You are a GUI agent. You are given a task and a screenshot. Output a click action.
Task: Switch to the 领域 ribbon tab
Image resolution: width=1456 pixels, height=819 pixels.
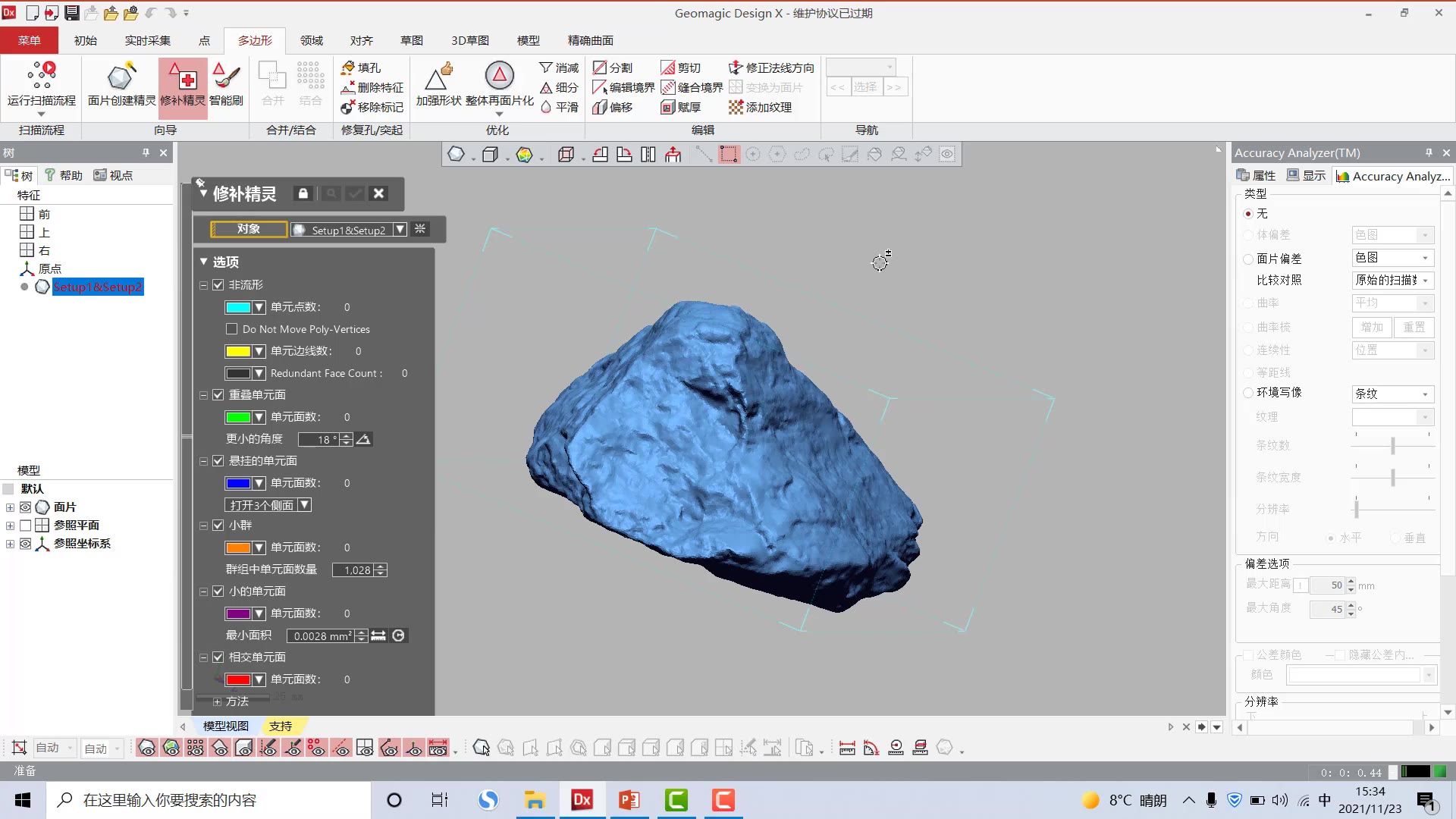click(x=311, y=40)
